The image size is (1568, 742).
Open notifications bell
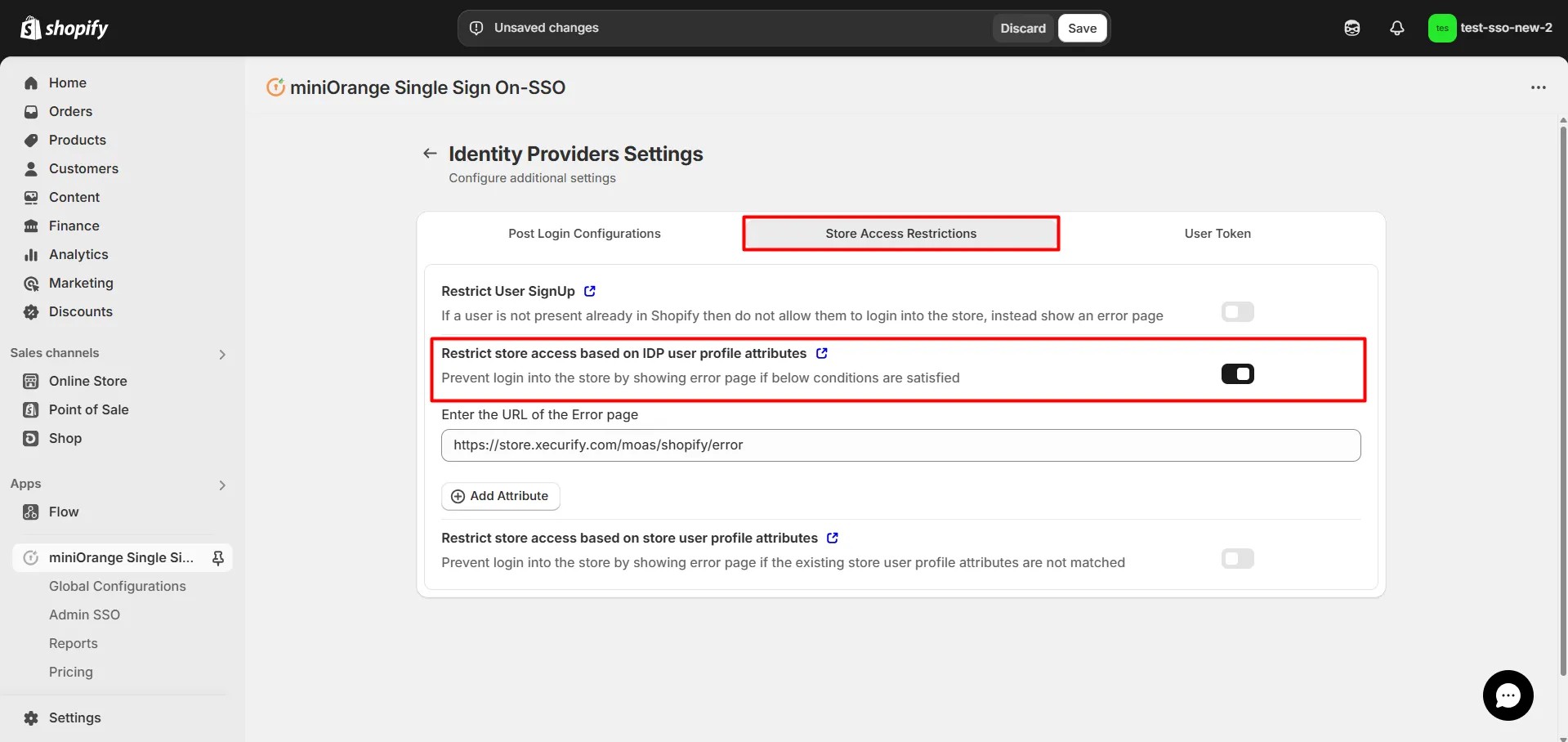click(1397, 28)
